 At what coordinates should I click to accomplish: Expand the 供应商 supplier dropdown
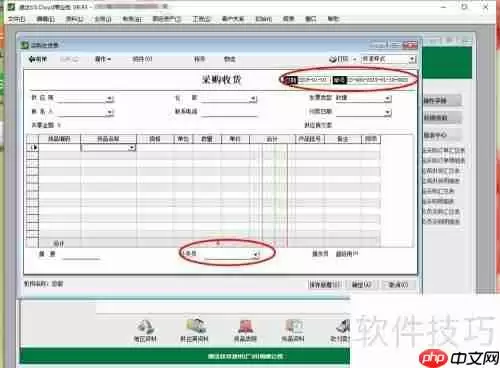pos(110,99)
